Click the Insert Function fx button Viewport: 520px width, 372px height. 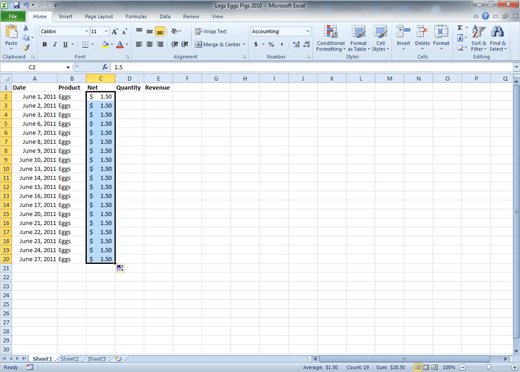click(x=105, y=67)
